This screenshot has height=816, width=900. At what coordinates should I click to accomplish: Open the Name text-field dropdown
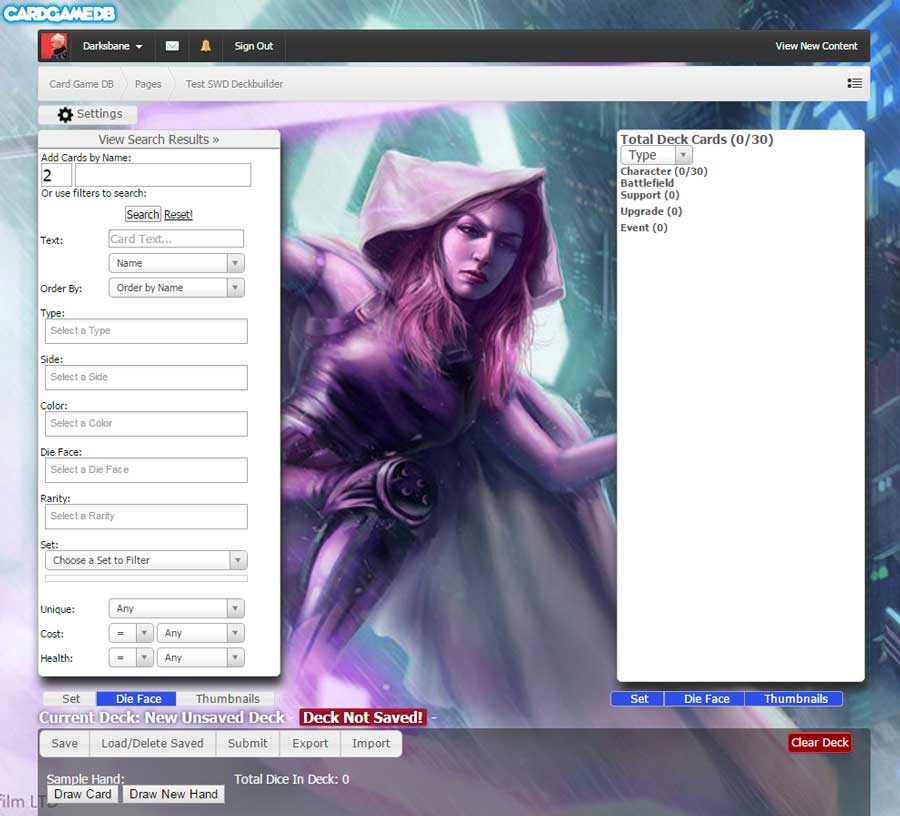(177, 263)
